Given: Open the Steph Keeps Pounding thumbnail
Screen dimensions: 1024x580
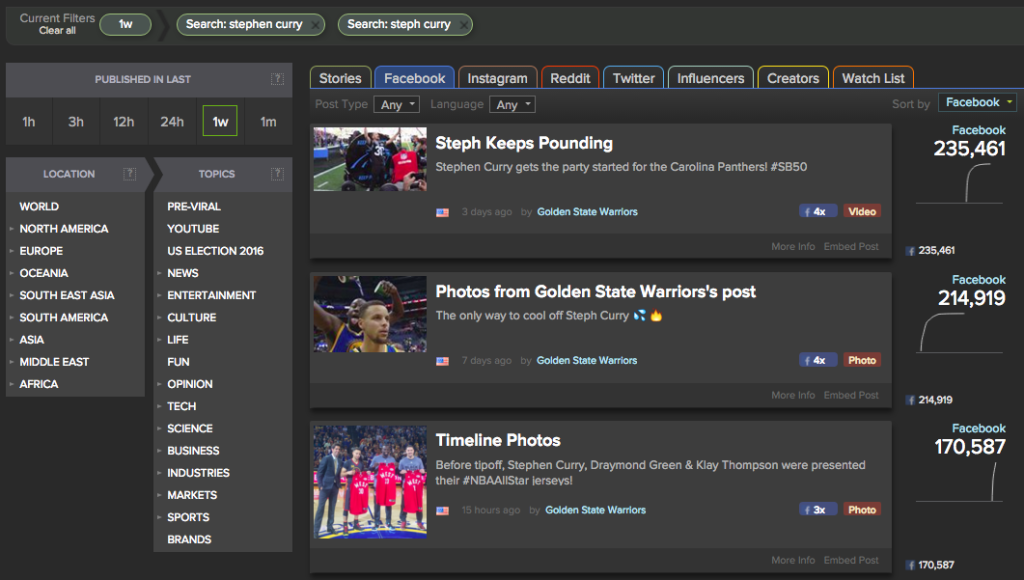Looking at the screenshot, I should 369,159.
